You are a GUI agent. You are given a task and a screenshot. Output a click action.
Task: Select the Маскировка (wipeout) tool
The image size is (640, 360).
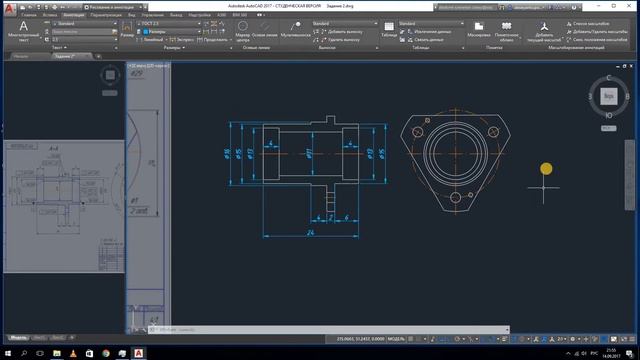click(479, 30)
